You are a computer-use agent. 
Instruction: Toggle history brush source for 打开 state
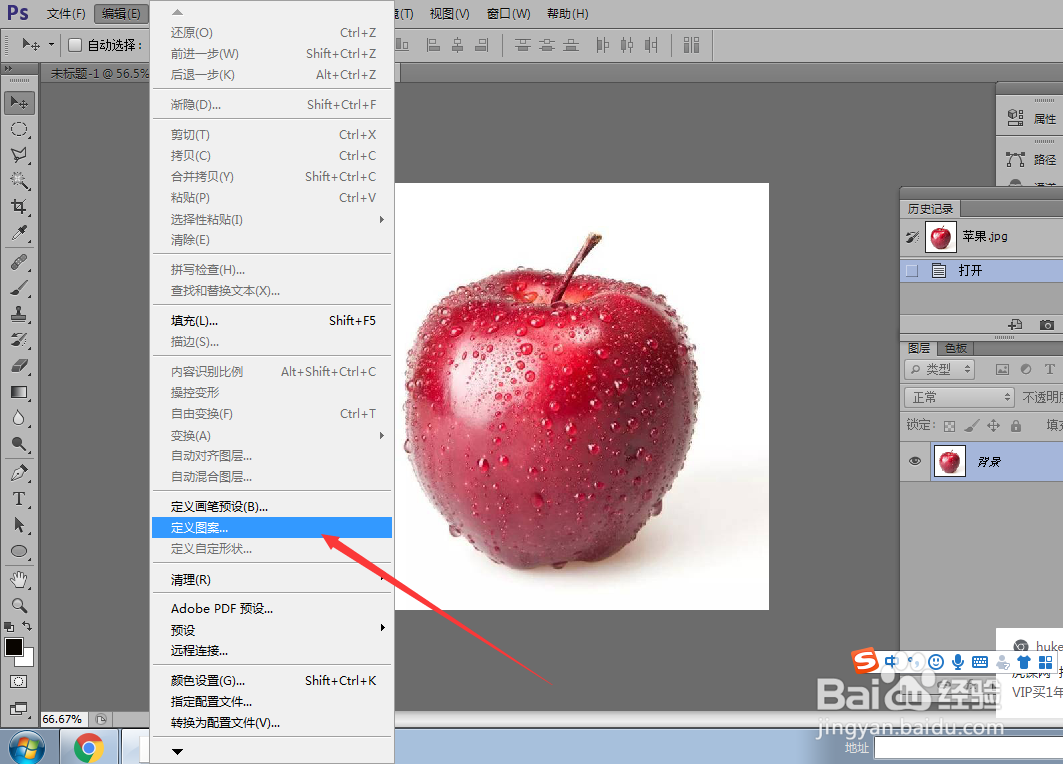click(912, 270)
